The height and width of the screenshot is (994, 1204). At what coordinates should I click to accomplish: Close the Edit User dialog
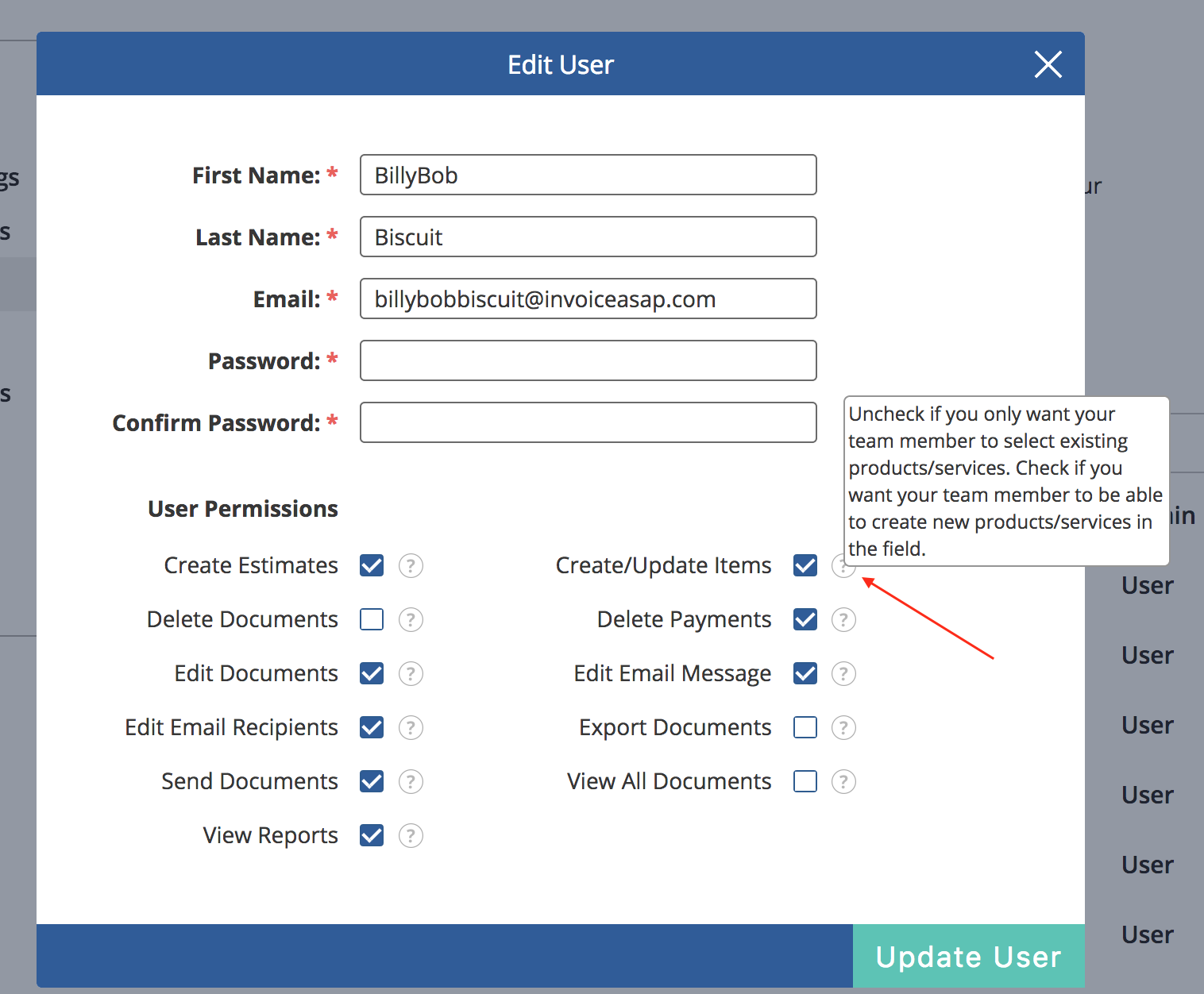1048,64
